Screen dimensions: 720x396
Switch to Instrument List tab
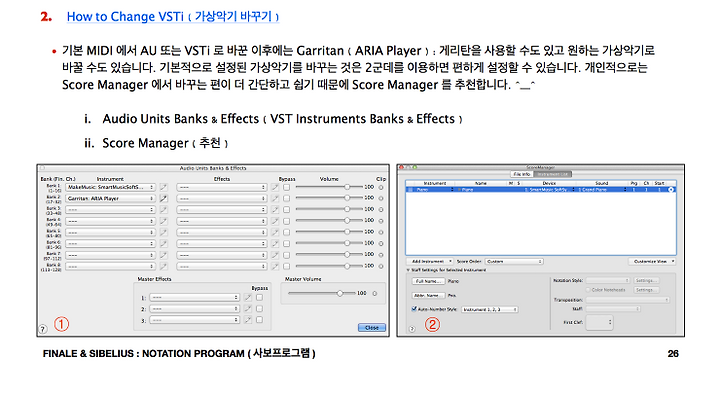(553, 174)
